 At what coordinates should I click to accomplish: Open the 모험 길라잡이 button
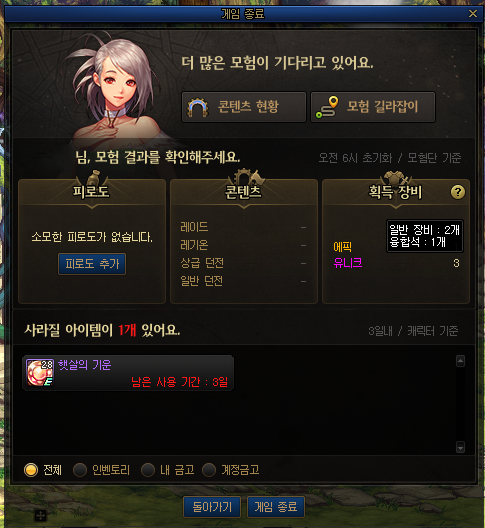373,107
